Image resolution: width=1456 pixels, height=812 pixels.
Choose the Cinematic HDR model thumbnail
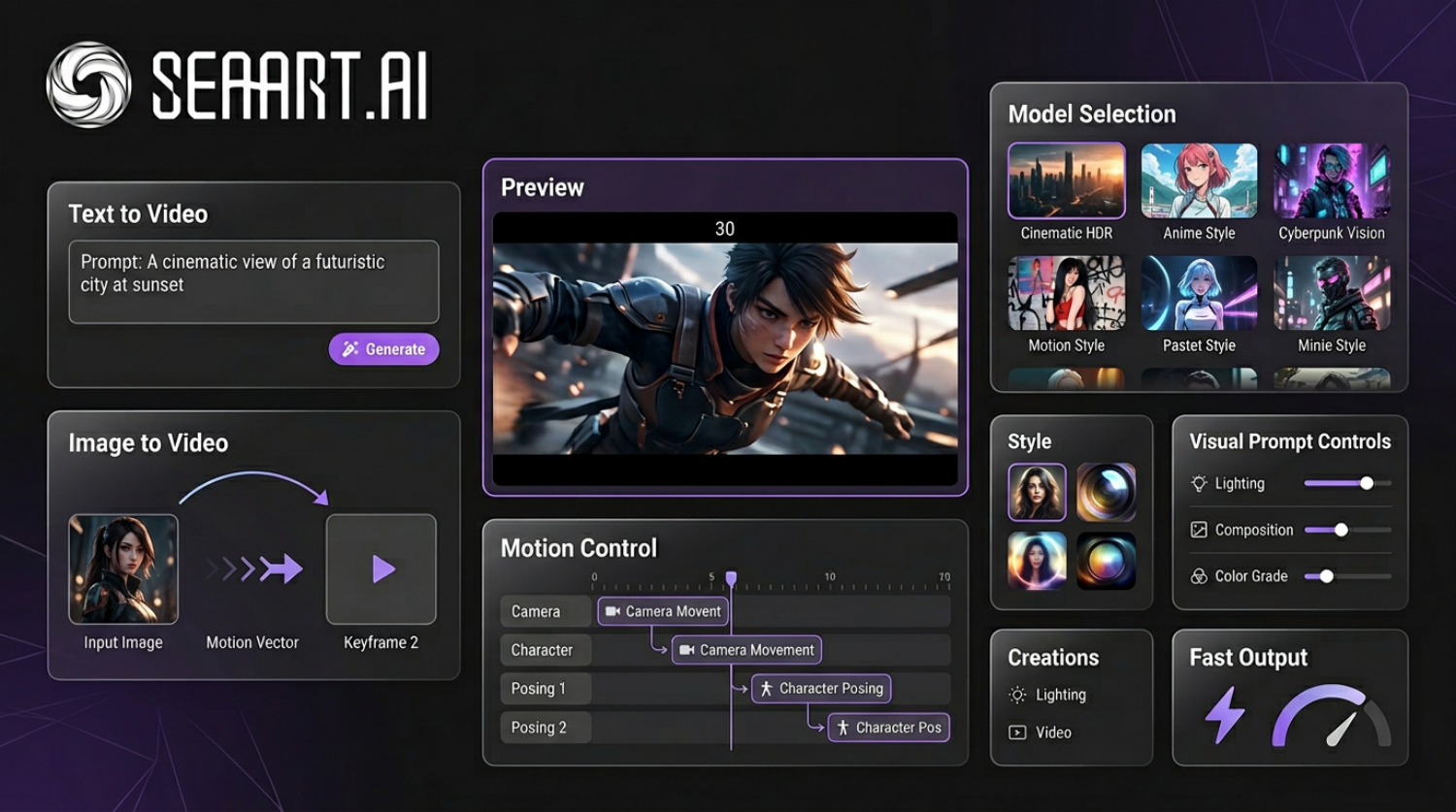click(1066, 181)
